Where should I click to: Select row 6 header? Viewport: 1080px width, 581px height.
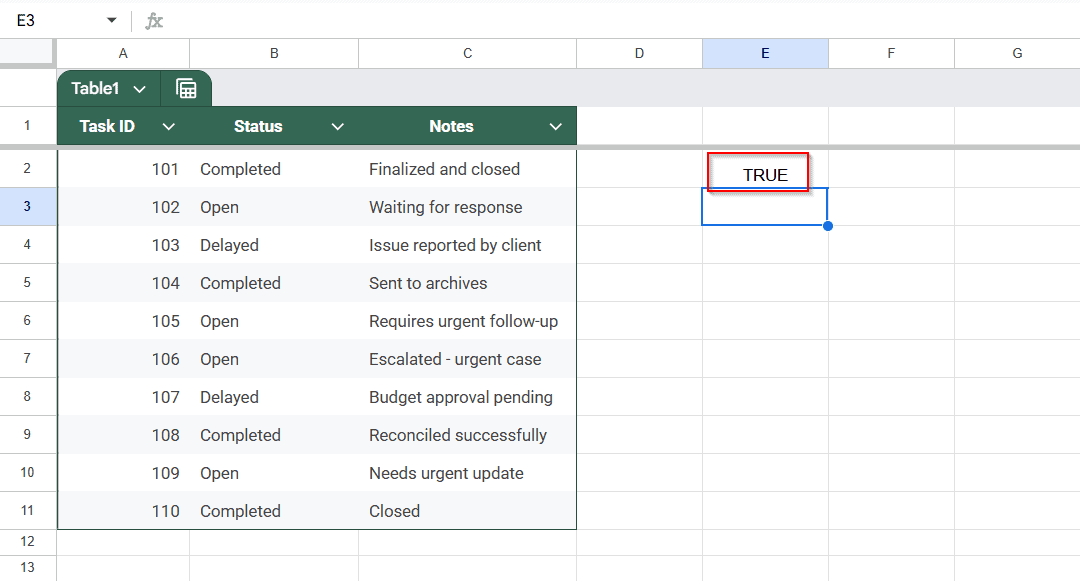tap(28, 320)
